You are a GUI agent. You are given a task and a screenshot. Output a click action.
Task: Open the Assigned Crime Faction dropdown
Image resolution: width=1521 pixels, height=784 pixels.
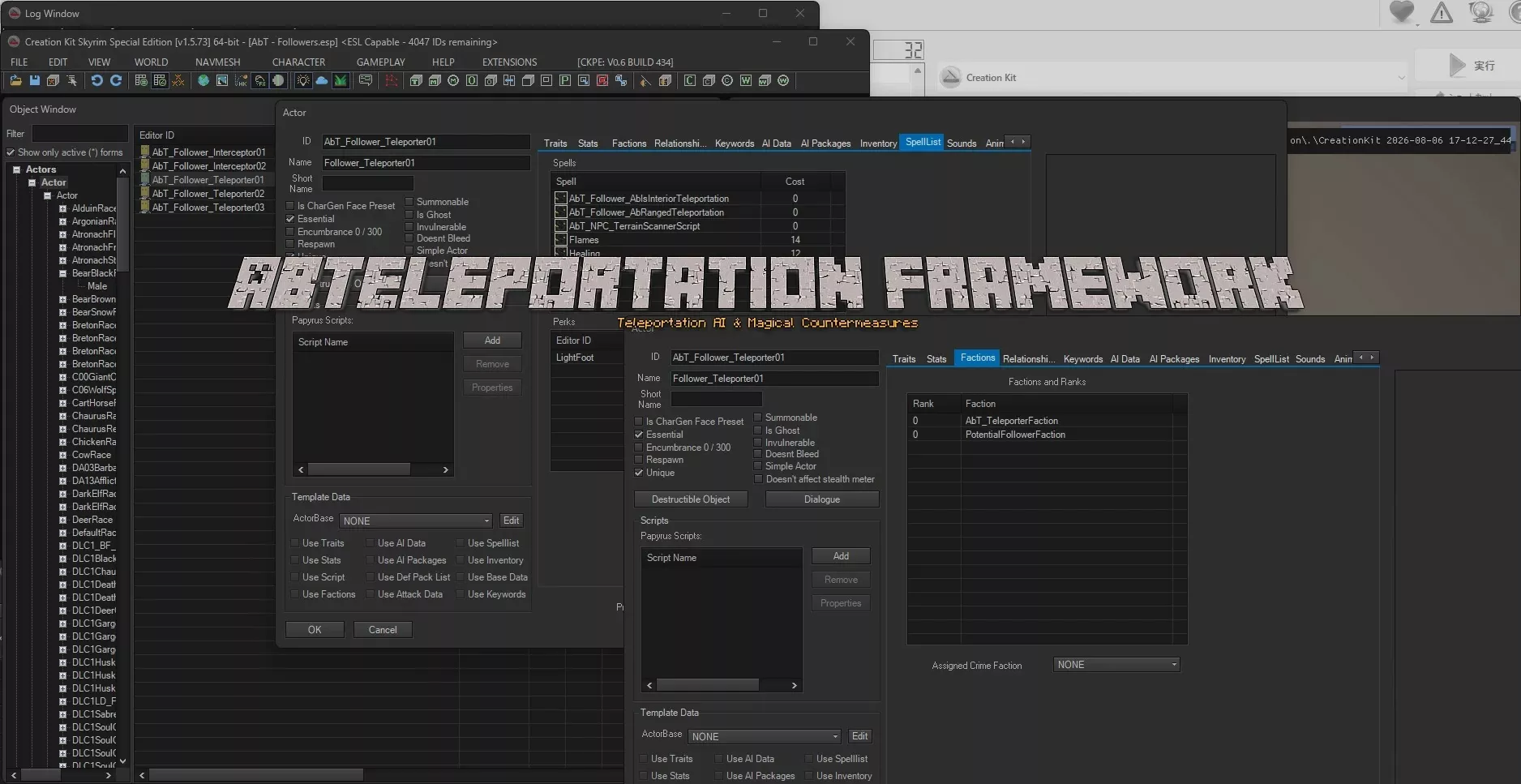click(x=1116, y=665)
